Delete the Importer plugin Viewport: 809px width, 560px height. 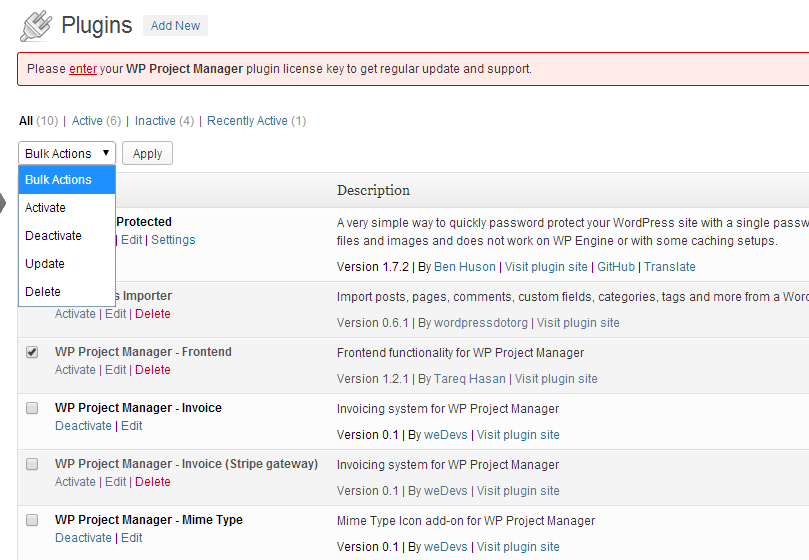(x=153, y=314)
